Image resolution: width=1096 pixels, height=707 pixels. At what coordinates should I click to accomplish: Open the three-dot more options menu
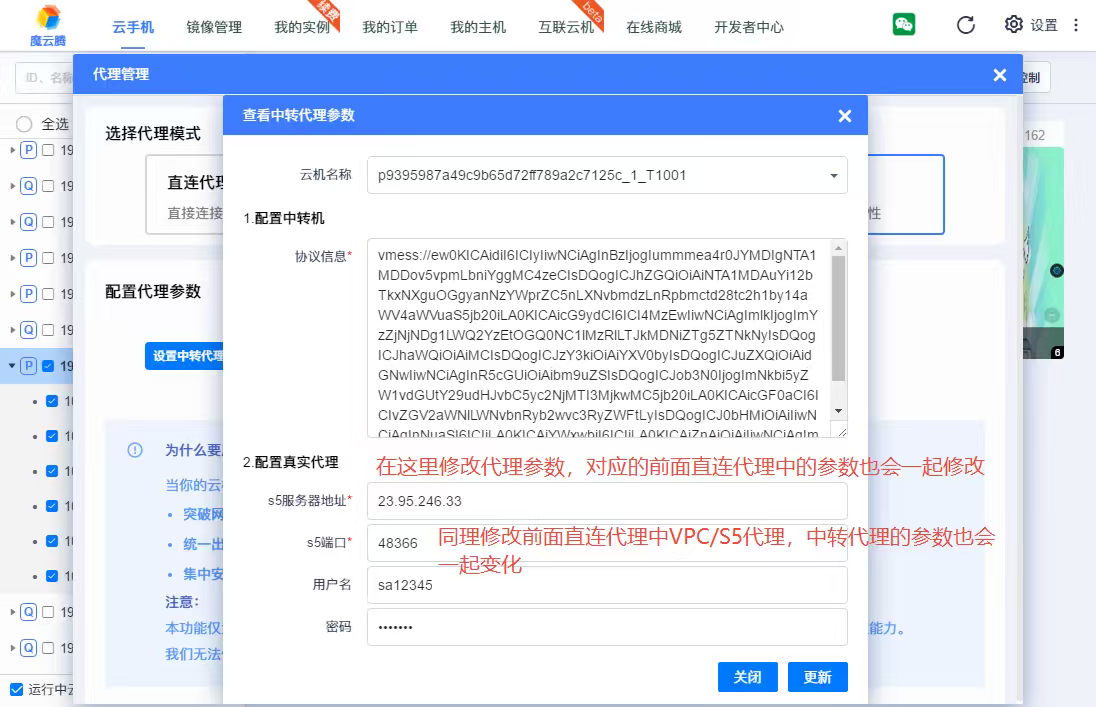[1076, 25]
